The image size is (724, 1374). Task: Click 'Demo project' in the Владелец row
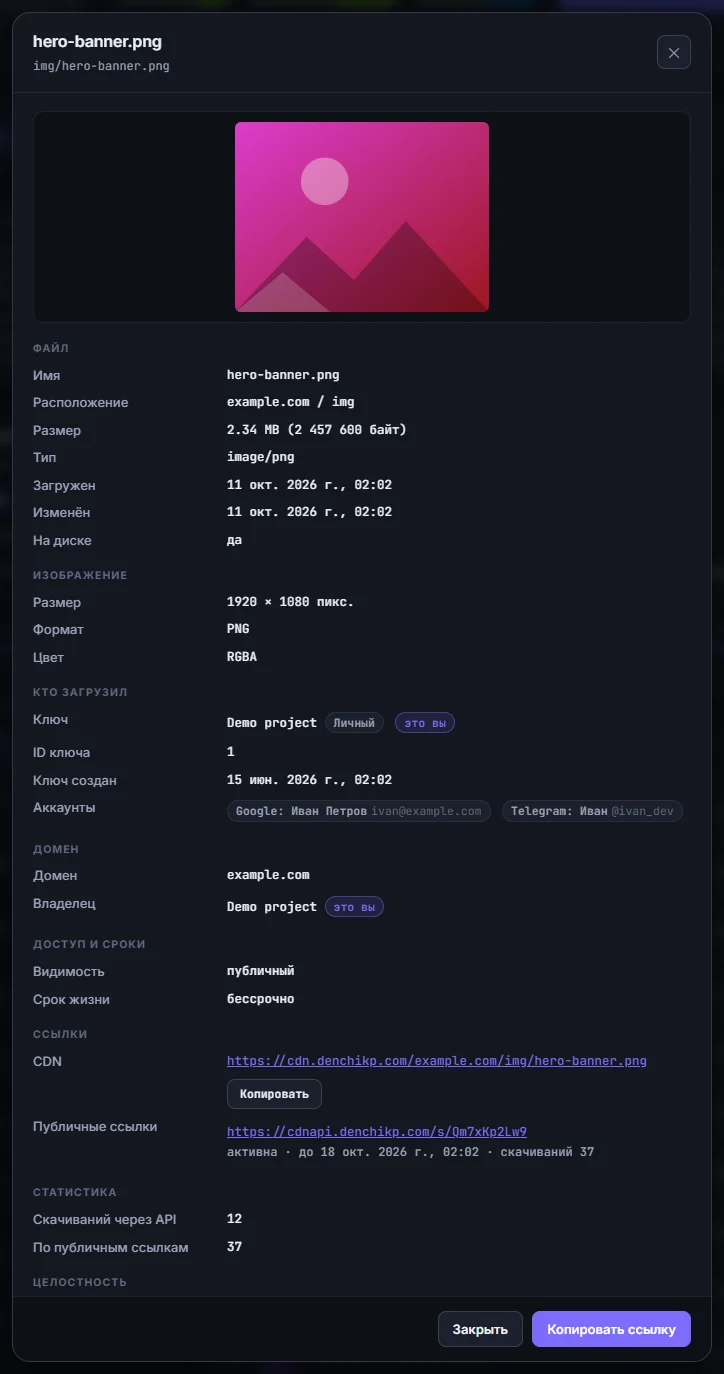[x=271, y=907]
